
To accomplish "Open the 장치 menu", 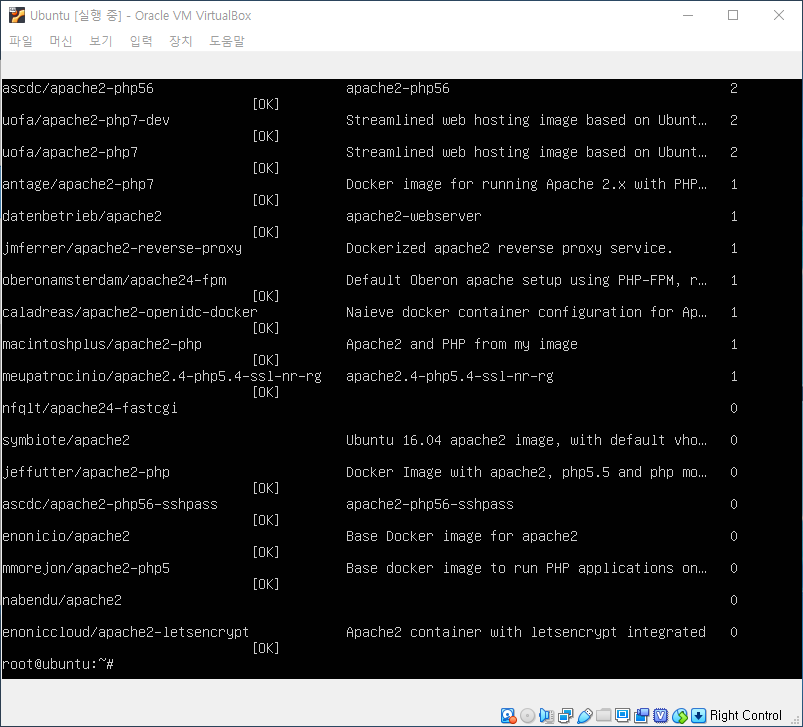I will tap(181, 41).
